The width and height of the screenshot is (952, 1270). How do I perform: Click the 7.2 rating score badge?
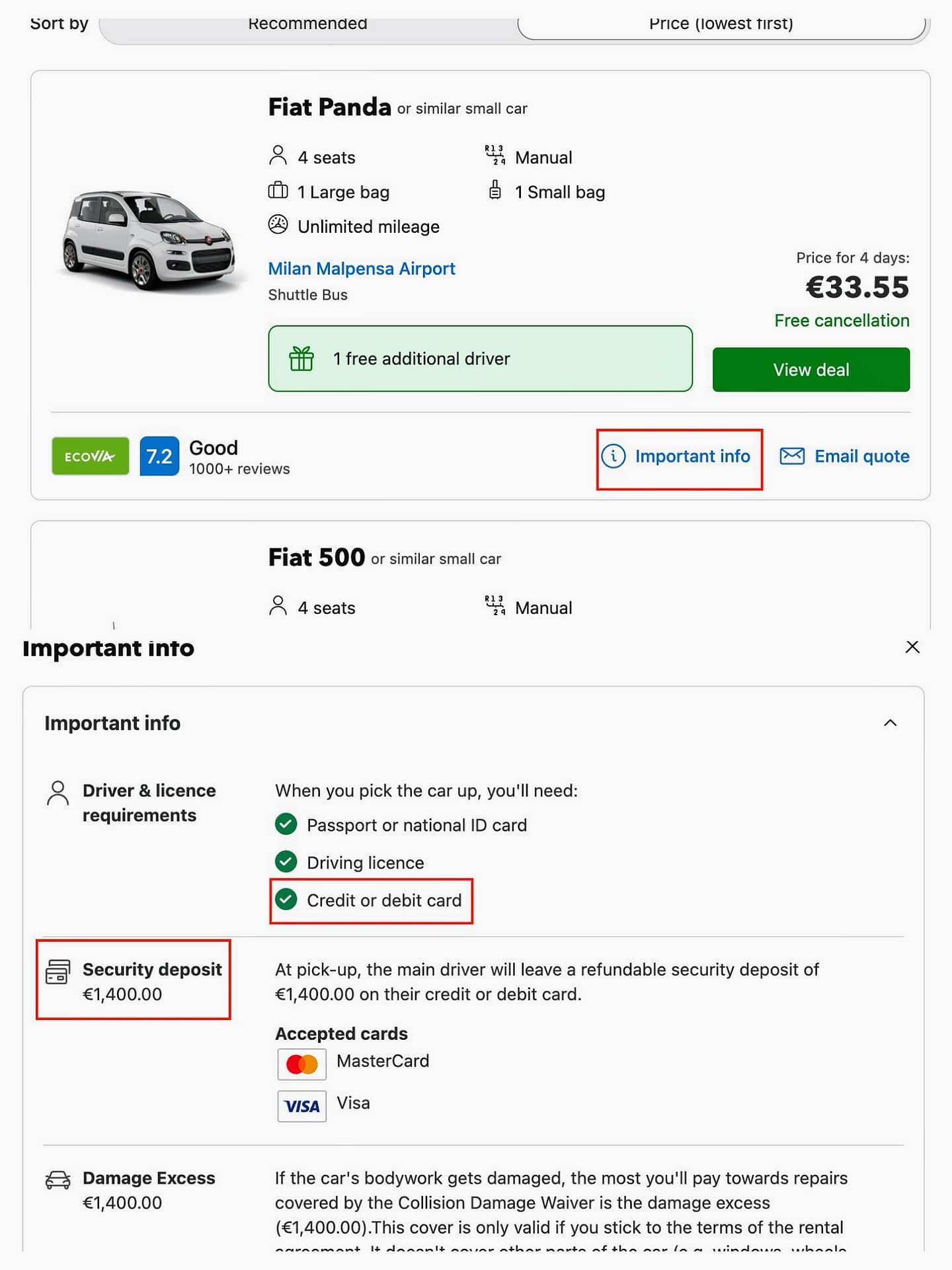[x=159, y=456]
